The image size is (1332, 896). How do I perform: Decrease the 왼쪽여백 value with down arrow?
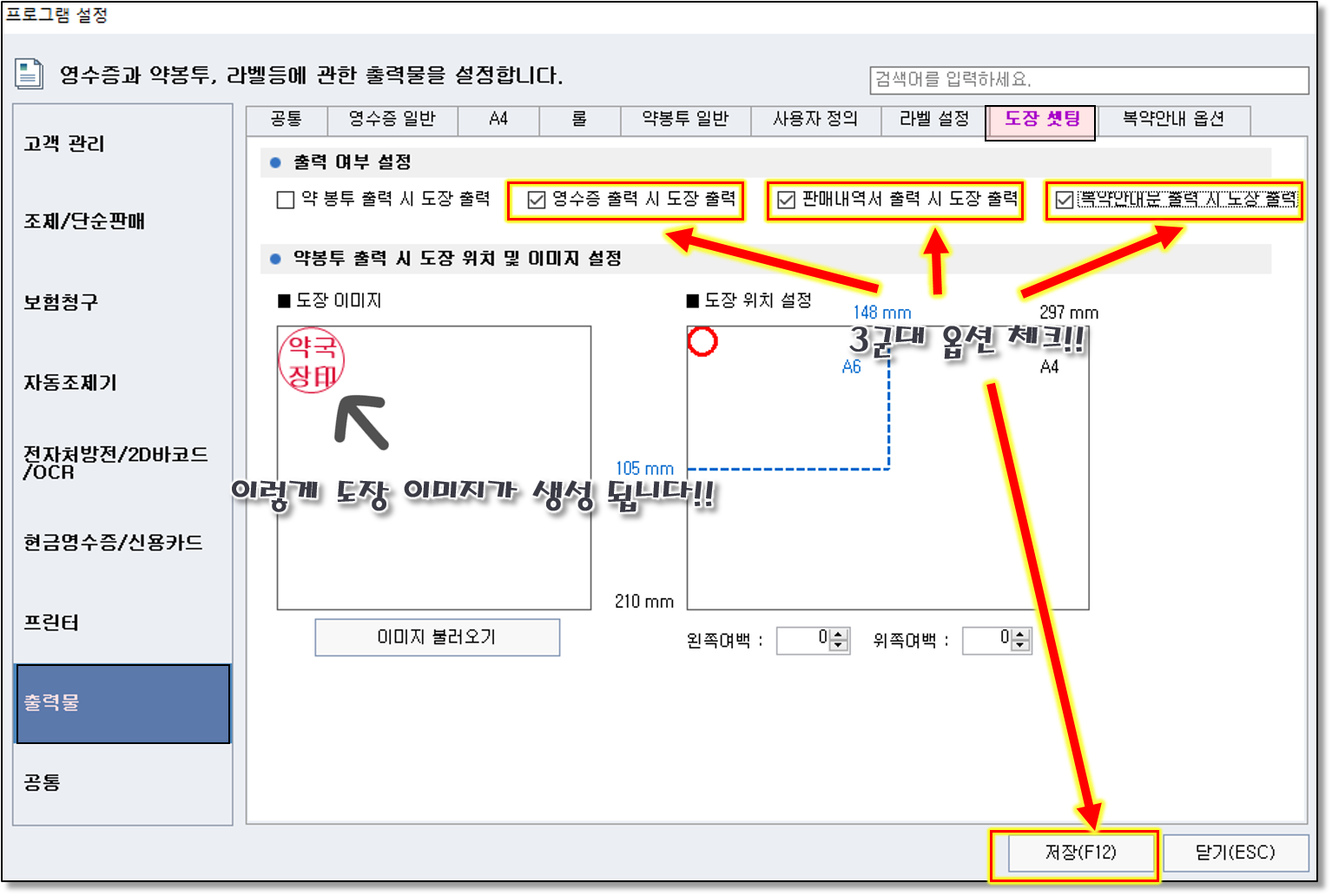pyautogui.click(x=839, y=646)
